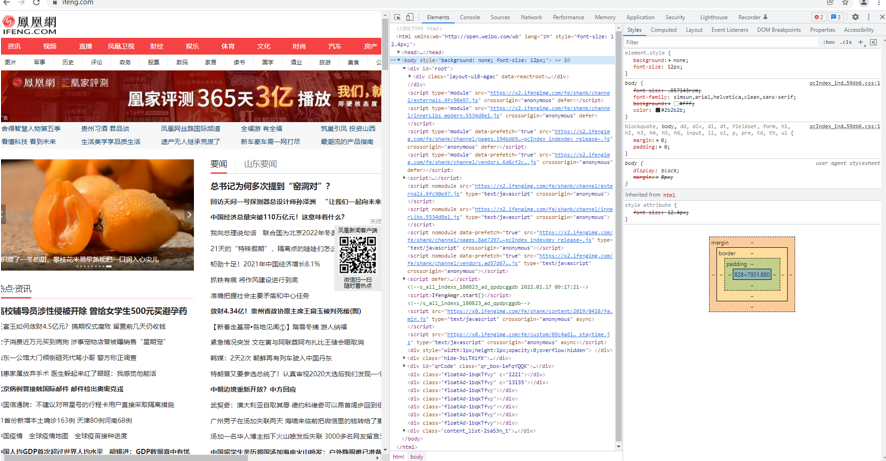The width and height of the screenshot is (886, 461).
Task: Click the Inherited from html link
Action: point(668,195)
